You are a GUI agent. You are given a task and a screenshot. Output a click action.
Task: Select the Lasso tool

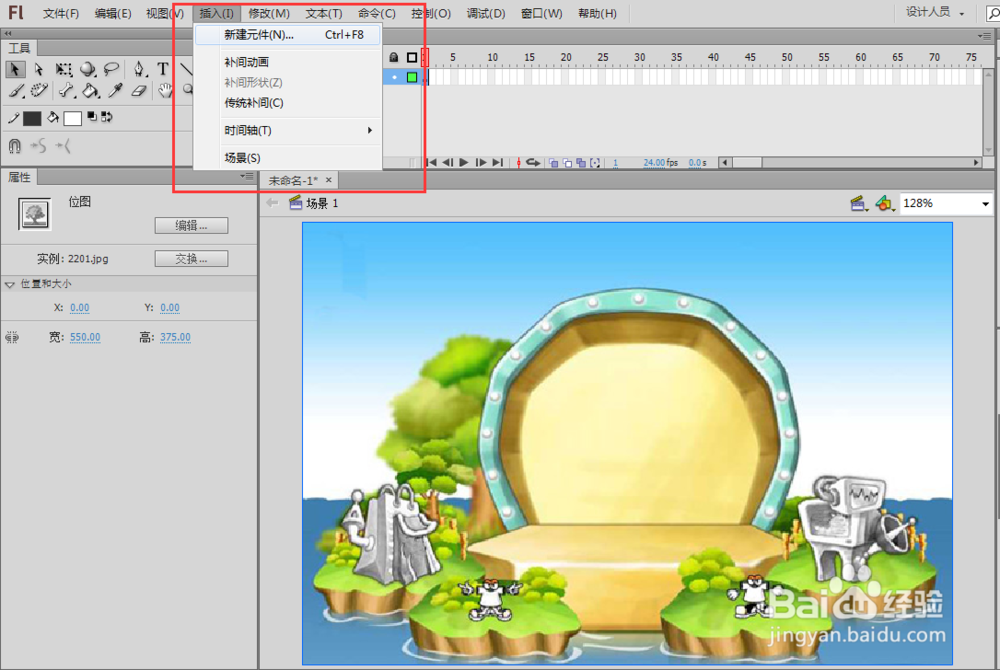coord(112,69)
